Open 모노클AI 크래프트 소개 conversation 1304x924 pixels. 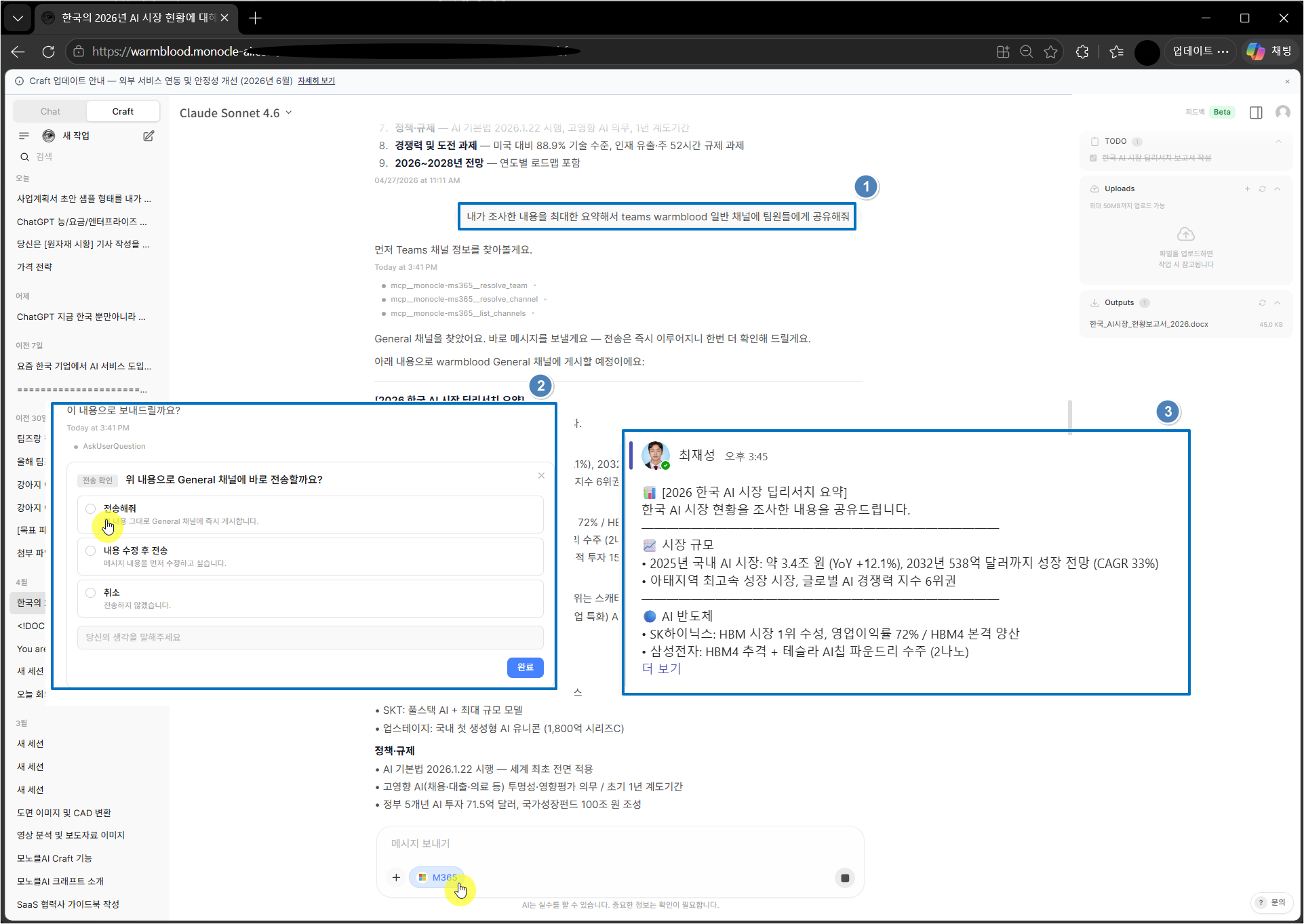coord(60,881)
